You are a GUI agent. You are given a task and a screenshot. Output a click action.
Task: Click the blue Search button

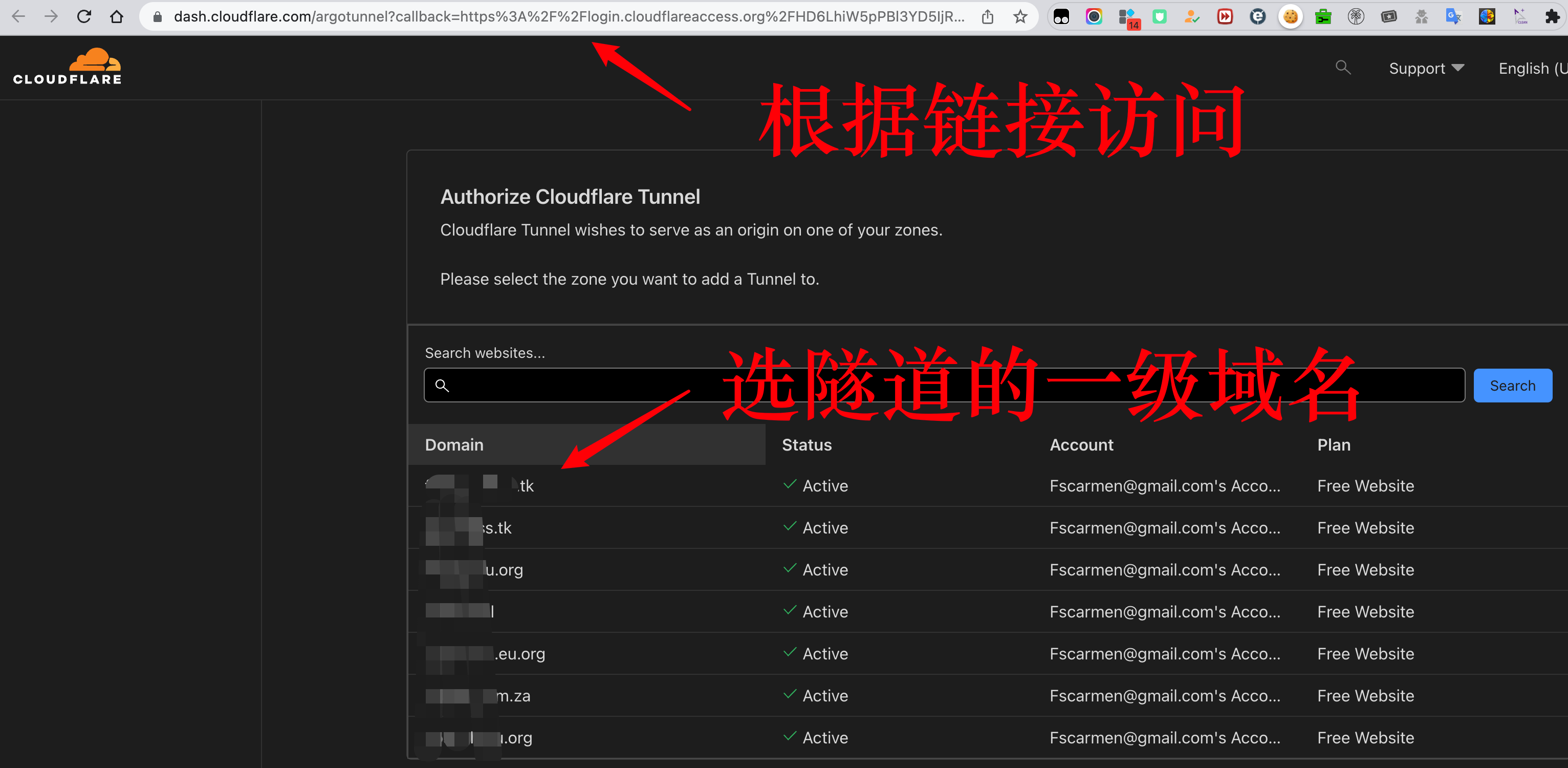click(1513, 385)
